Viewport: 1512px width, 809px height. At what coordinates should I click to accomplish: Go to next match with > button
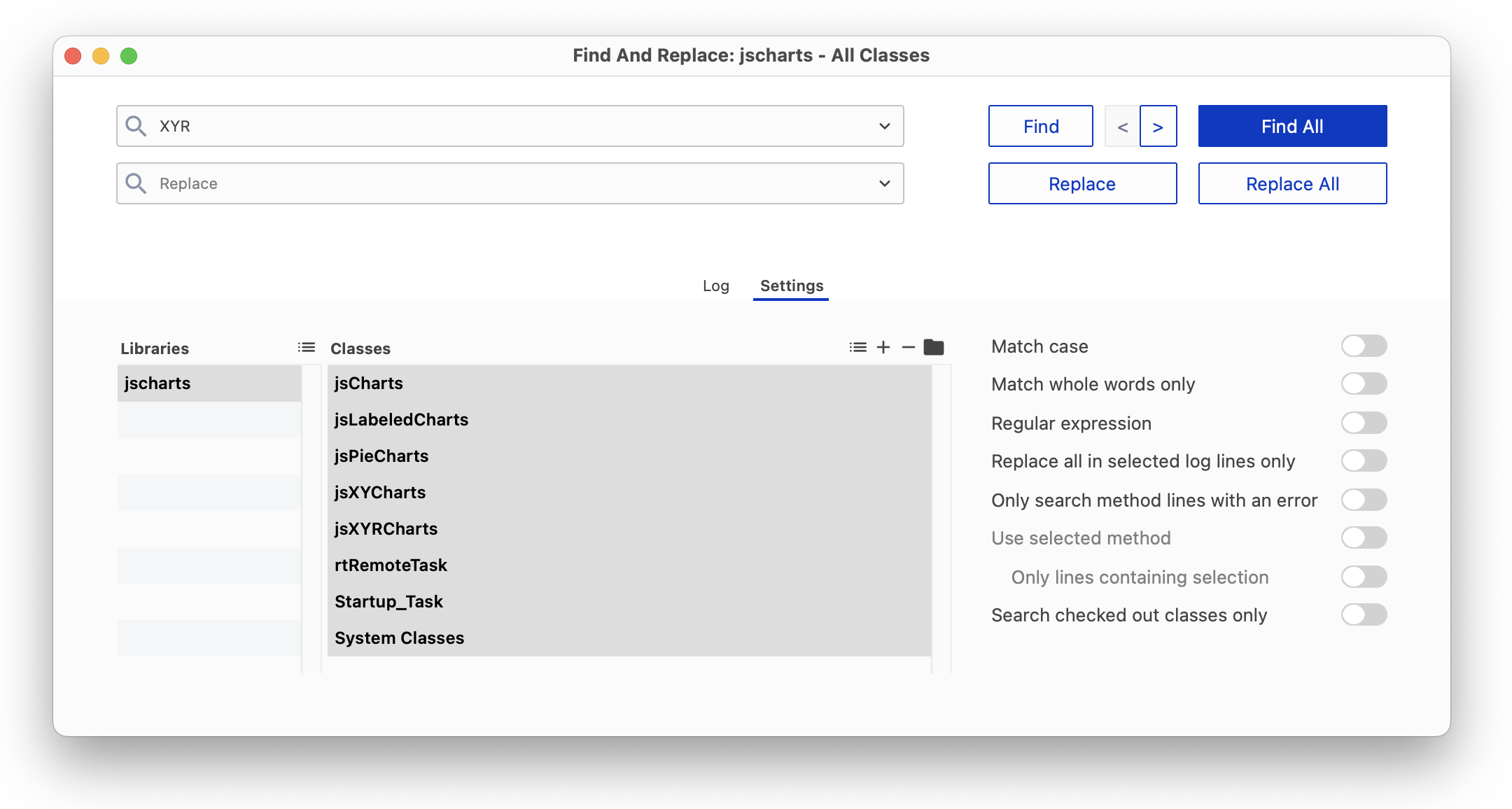[1158, 127]
